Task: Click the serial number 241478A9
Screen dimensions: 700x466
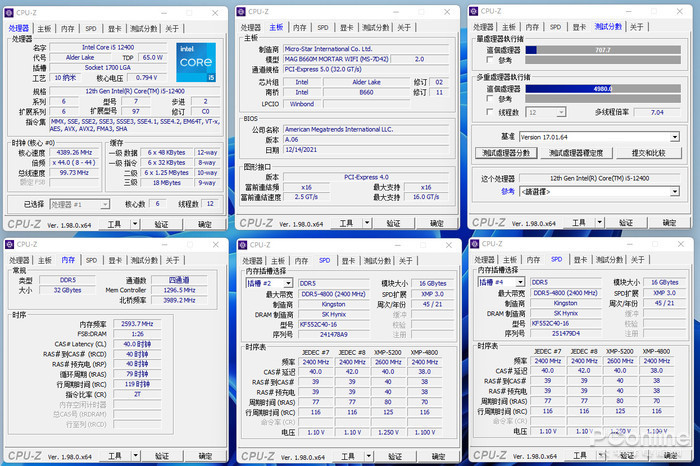Action: tap(333, 334)
